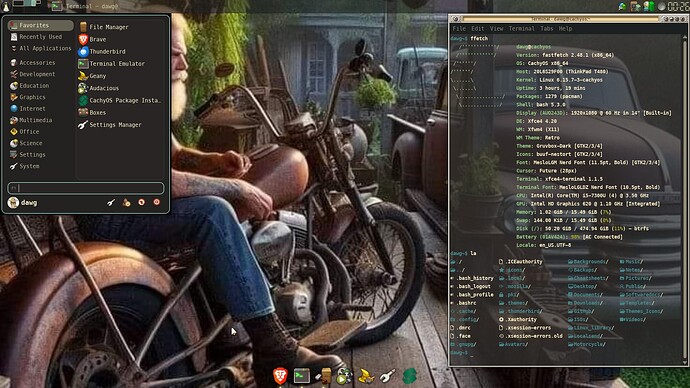Screen dimensions: 690x388
Task: Click the clipboard tray icon in top panel
Action: 635,6
